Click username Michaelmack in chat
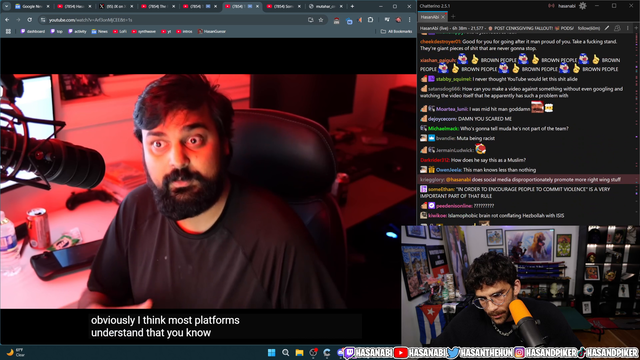Screen dimensions: 640x360 (x=443, y=129)
